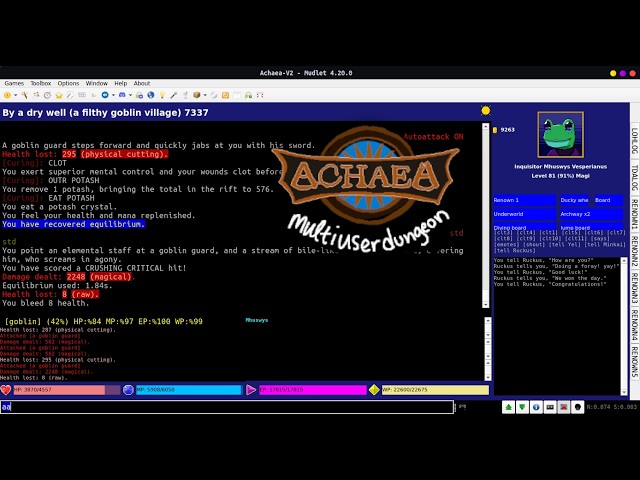This screenshot has height=480, width=640.
Task: Open the Help menu
Action: point(120,83)
